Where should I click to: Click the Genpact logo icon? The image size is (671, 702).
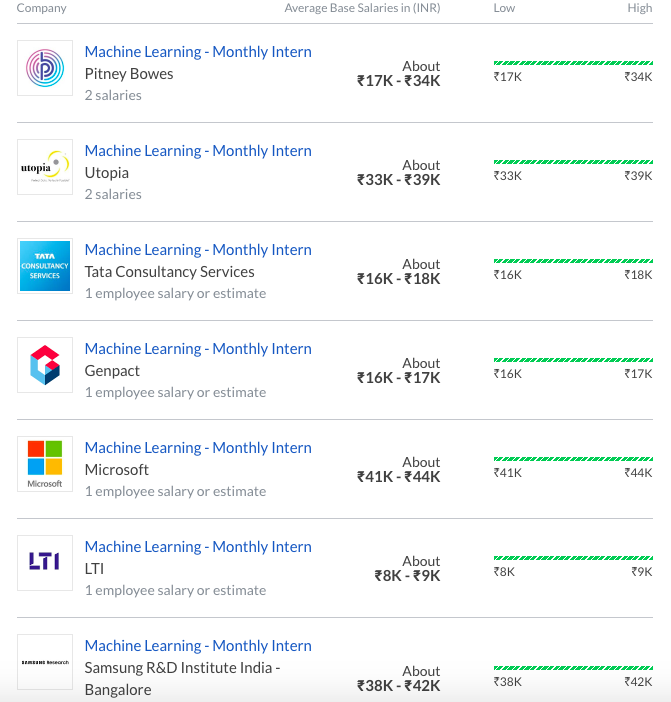(45, 365)
